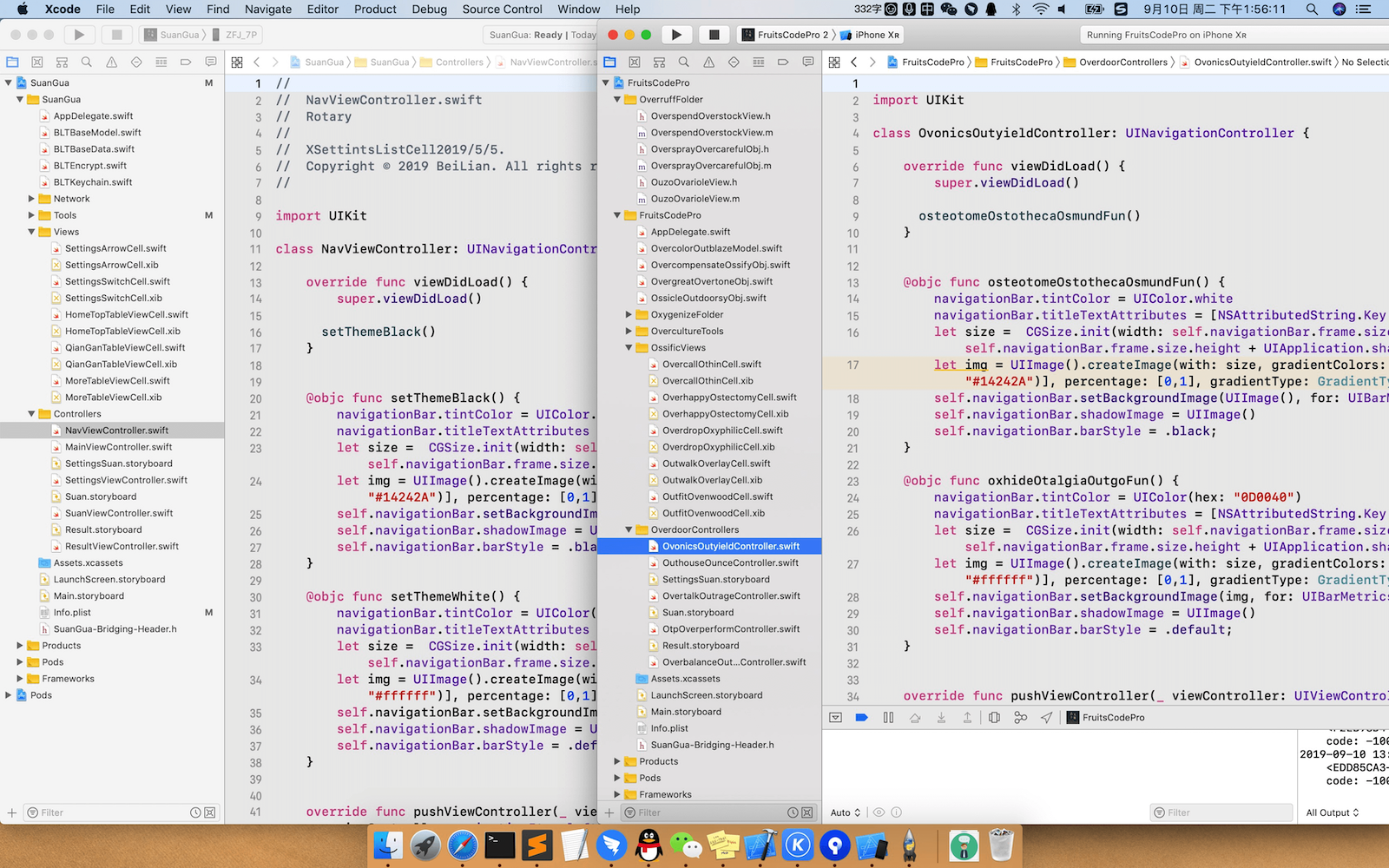Collapse the Controllers group in the SuanGua navigator
The image size is (1389, 868).
click(x=31, y=414)
